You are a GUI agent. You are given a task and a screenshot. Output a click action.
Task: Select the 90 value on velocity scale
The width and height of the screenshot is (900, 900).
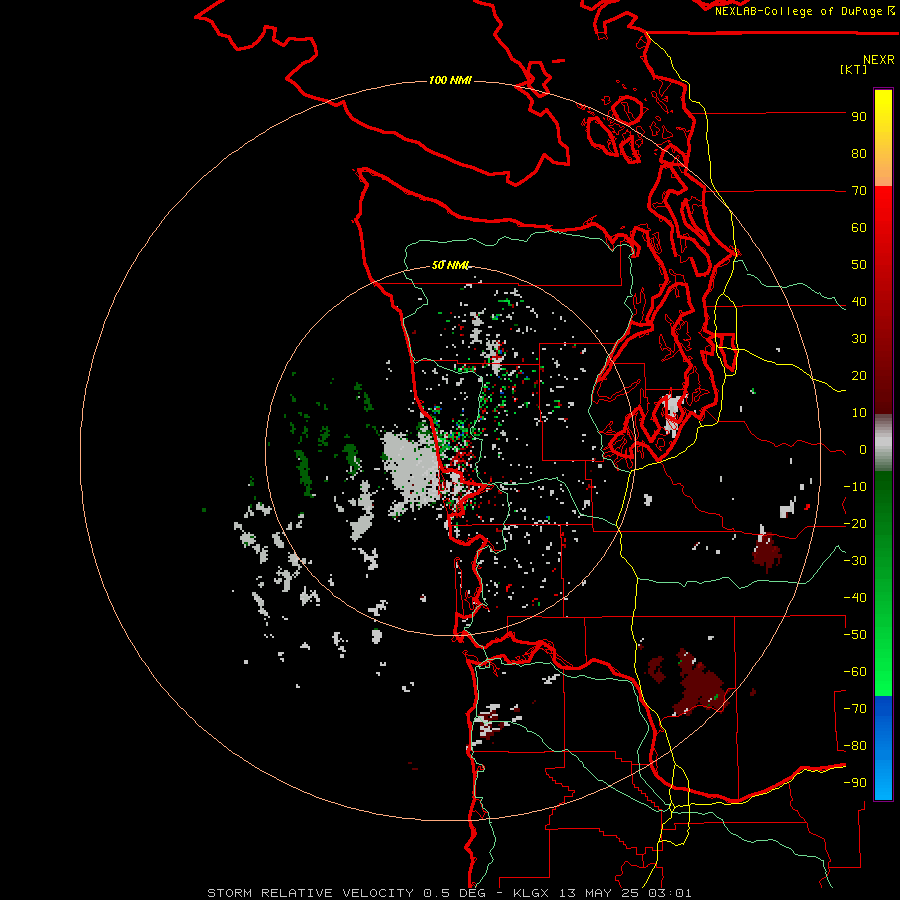click(859, 117)
